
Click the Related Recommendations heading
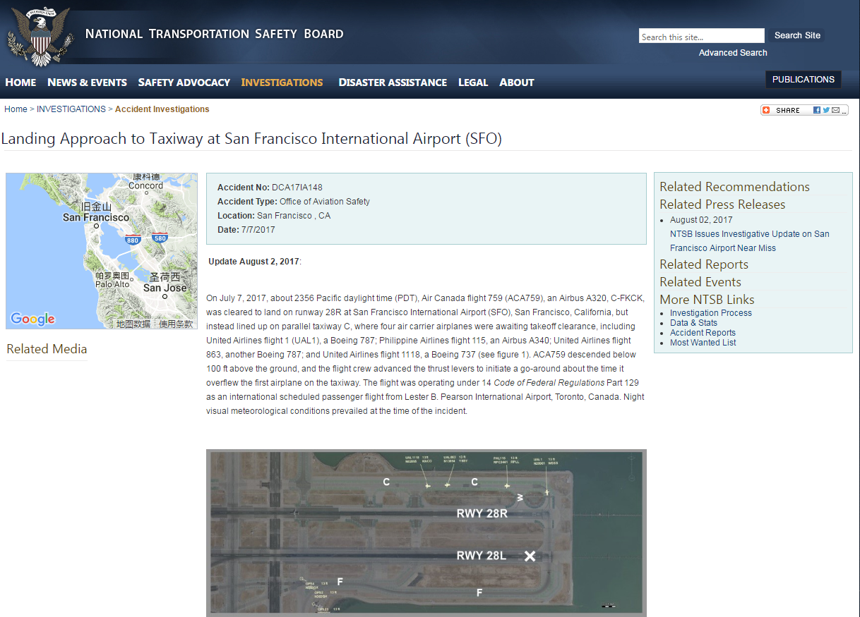(x=734, y=186)
